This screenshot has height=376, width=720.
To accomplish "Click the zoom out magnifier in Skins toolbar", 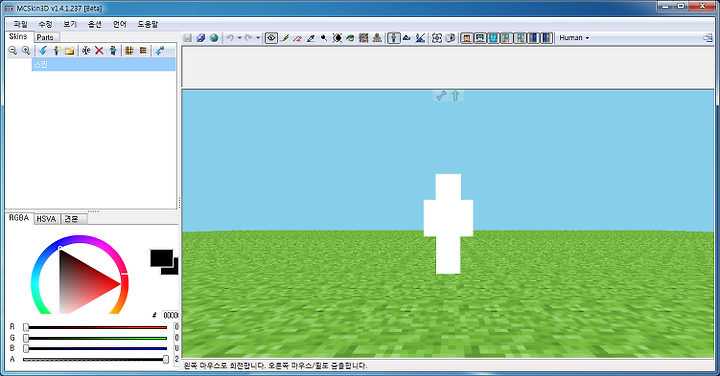I will tap(13, 51).
